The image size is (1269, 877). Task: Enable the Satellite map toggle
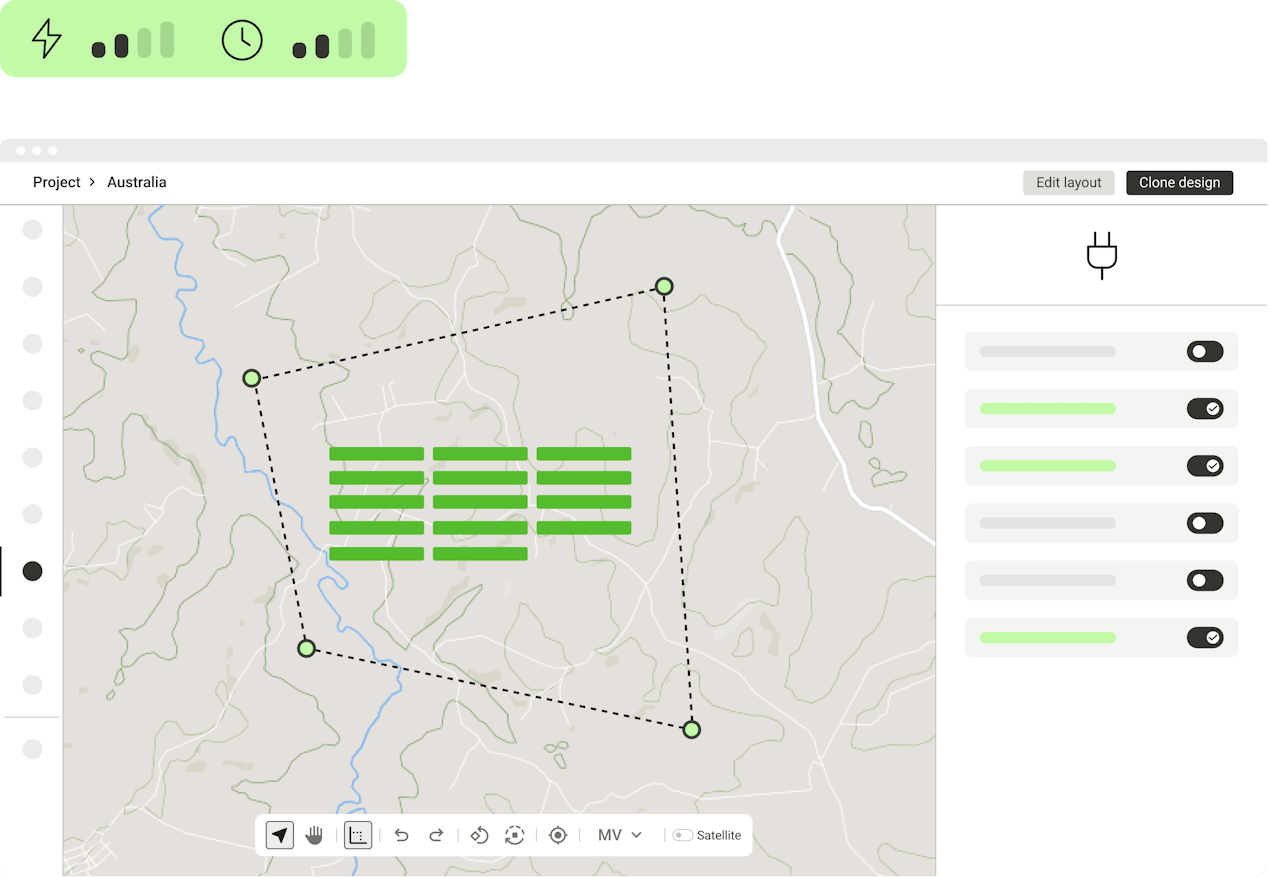point(683,835)
